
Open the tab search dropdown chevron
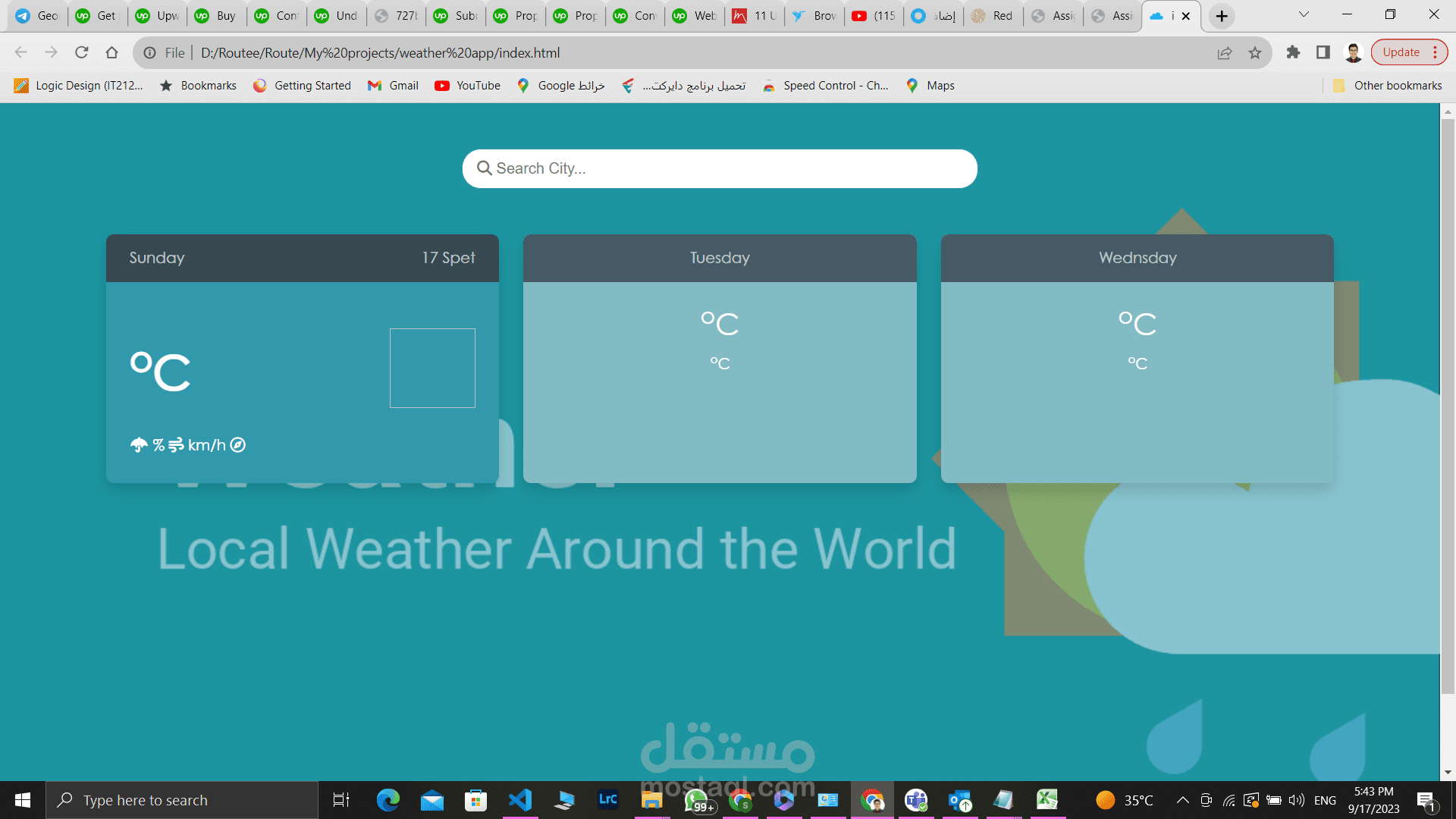click(x=1303, y=14)
